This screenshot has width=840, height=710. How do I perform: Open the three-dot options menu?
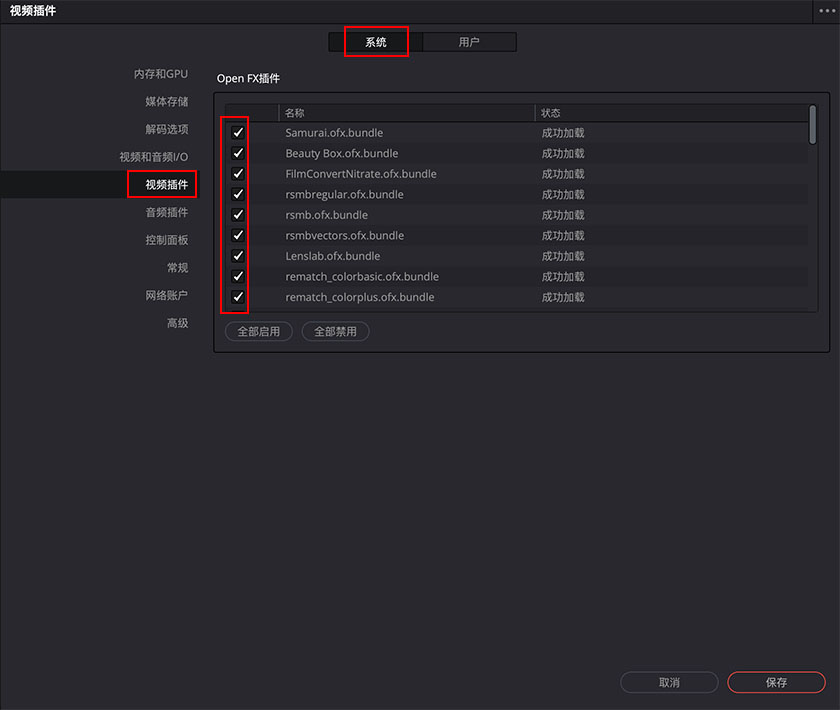pos(826,10)
